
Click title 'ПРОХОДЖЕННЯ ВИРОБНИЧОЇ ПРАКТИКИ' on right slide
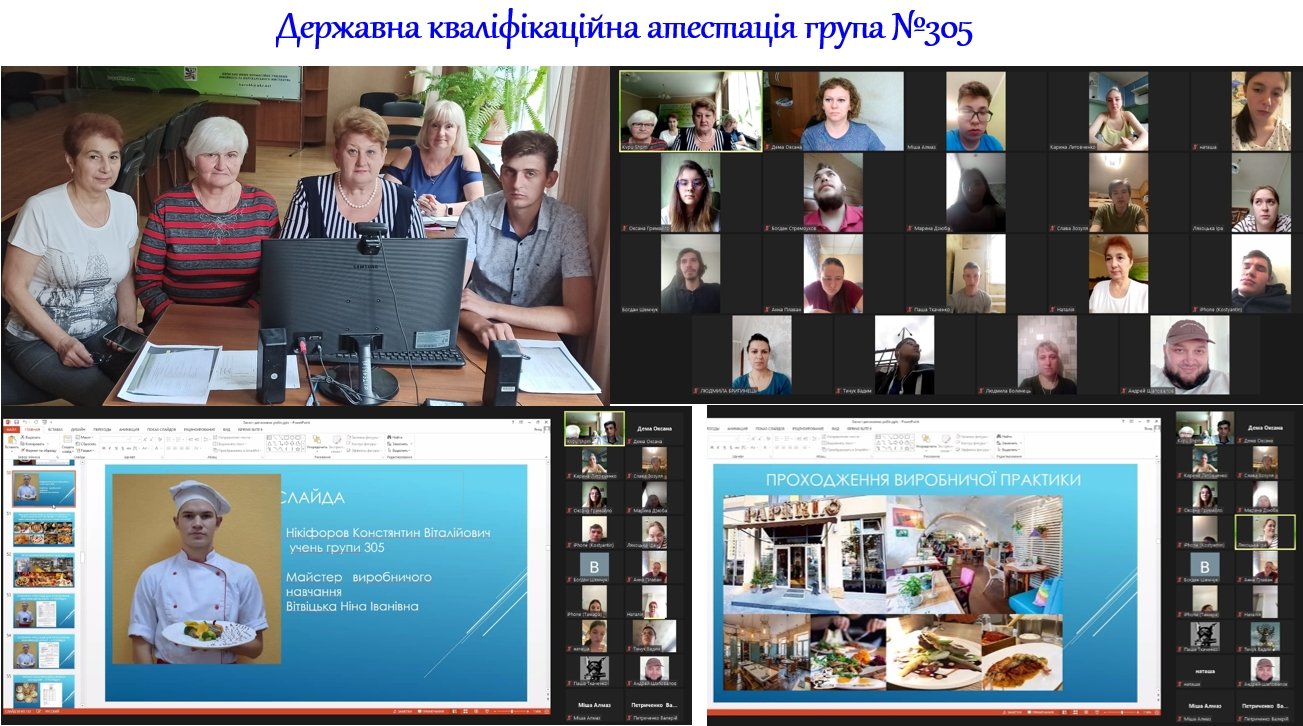coord(923,480)
